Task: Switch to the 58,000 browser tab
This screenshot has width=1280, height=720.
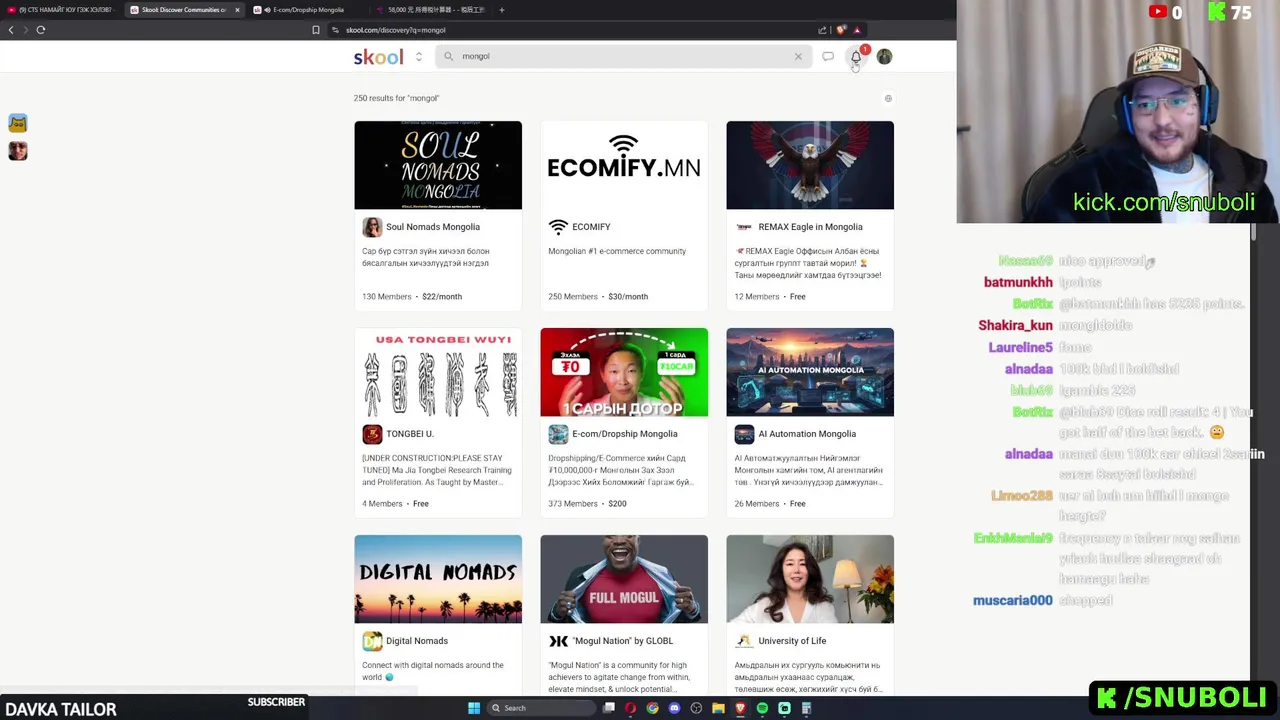Action: coord(430,10)
